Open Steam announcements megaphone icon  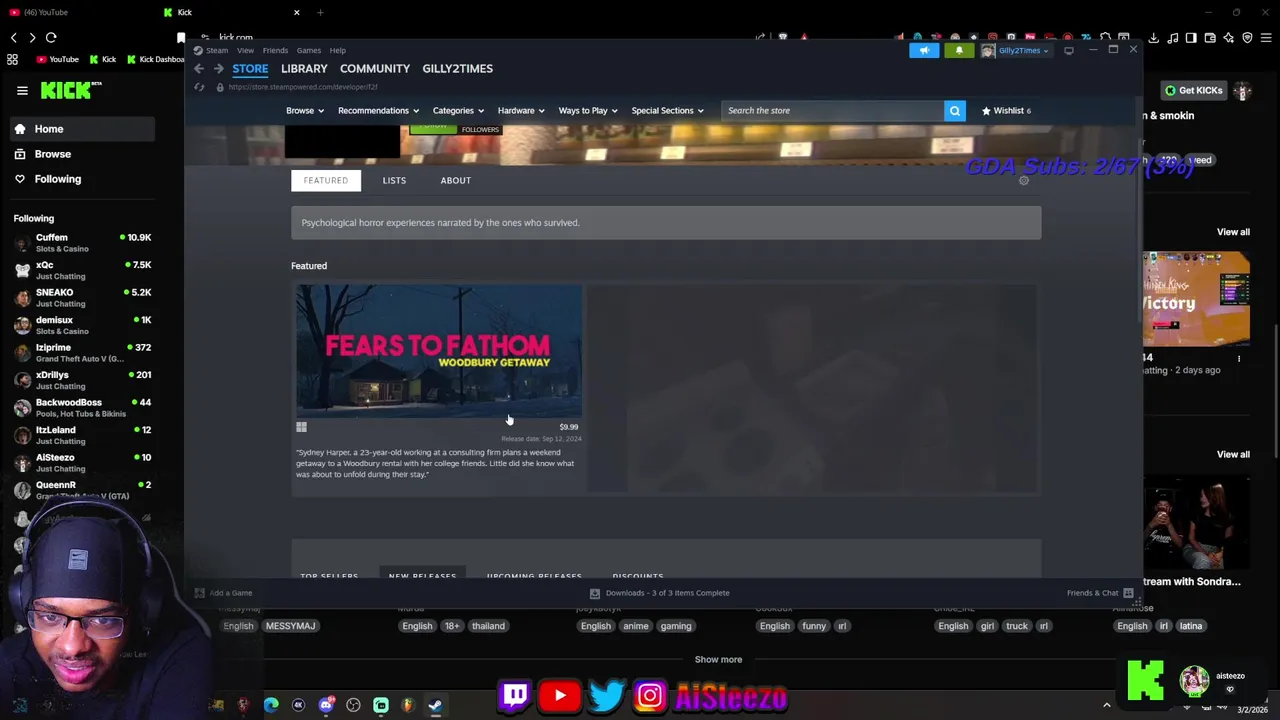[x=924, y=50]
